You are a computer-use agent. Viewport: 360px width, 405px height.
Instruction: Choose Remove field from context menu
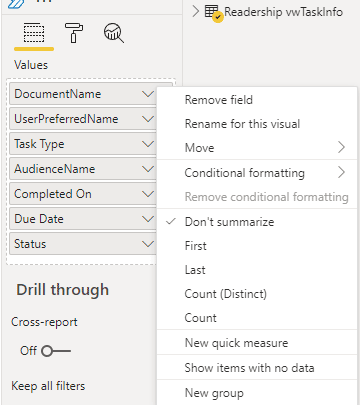[x=257, y=100]
